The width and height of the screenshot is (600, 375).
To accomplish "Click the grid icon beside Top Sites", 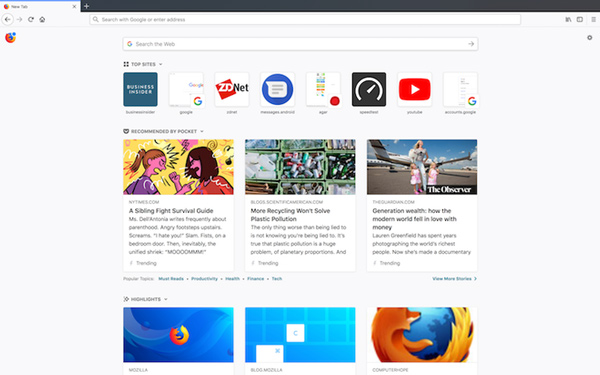I will (126, 64).
